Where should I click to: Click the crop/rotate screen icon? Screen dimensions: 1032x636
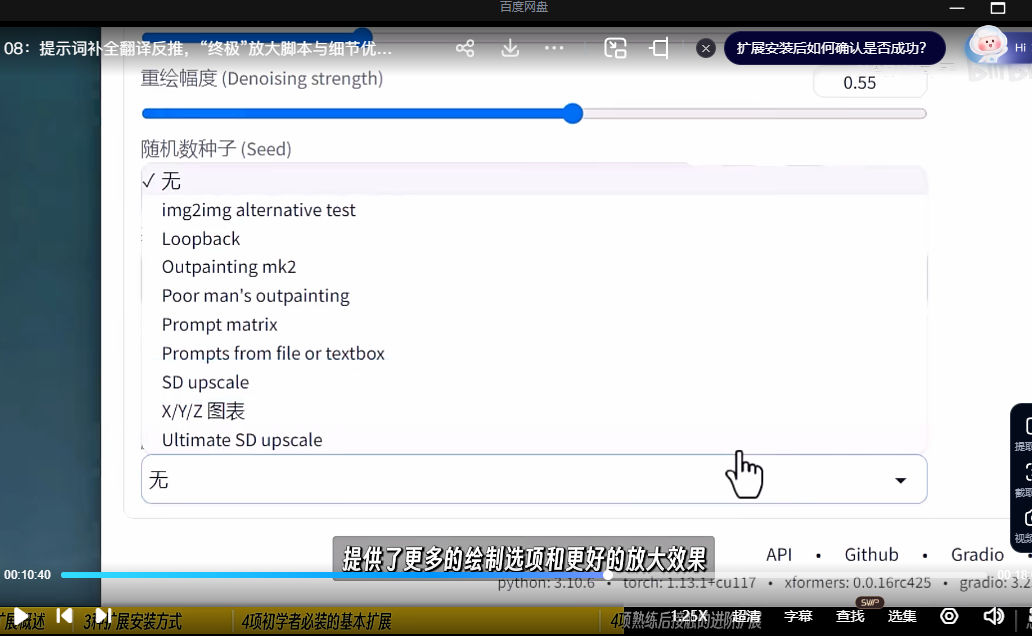(659, 48)
